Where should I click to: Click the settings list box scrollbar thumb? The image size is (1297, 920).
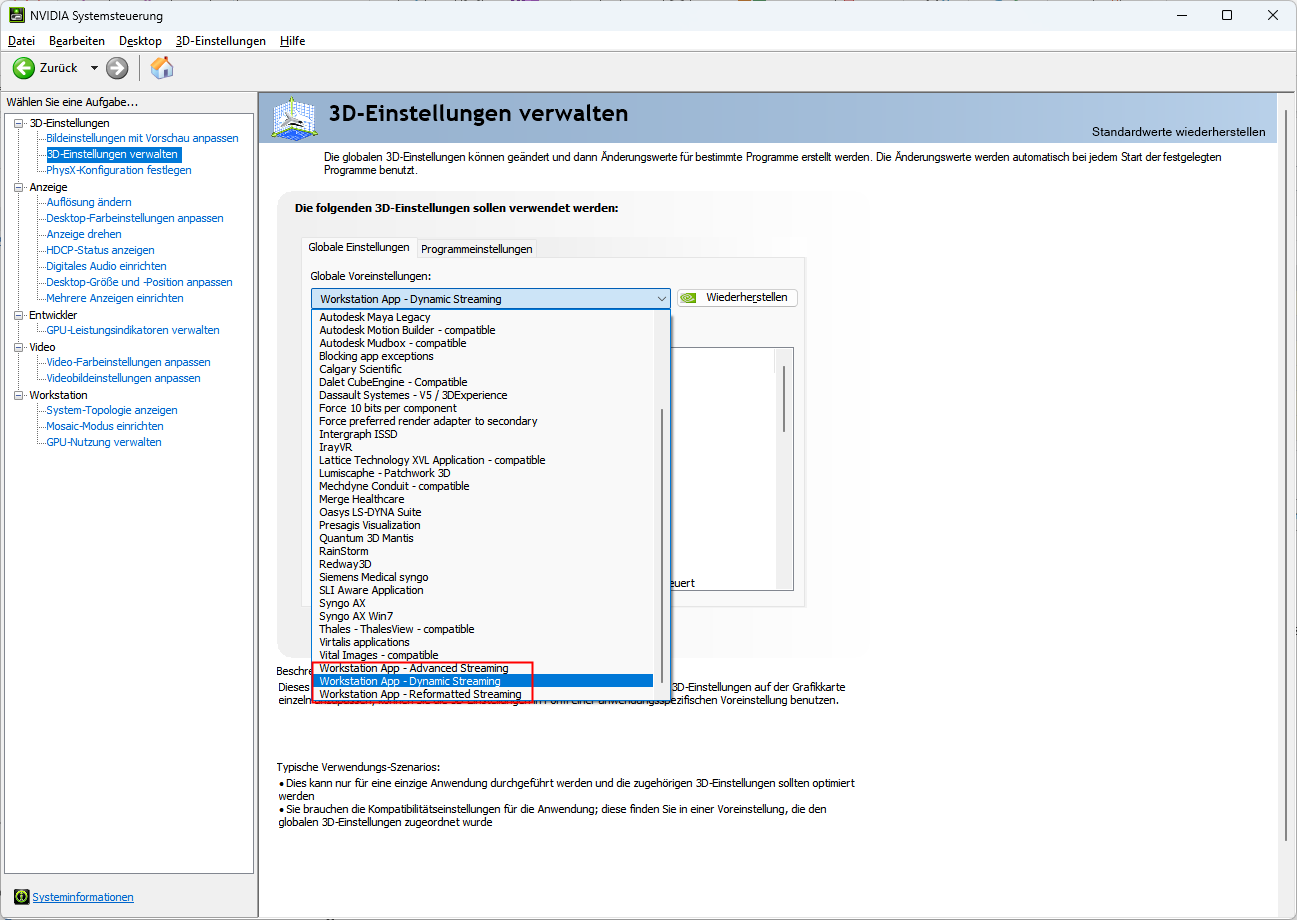[x=784, y=399]
